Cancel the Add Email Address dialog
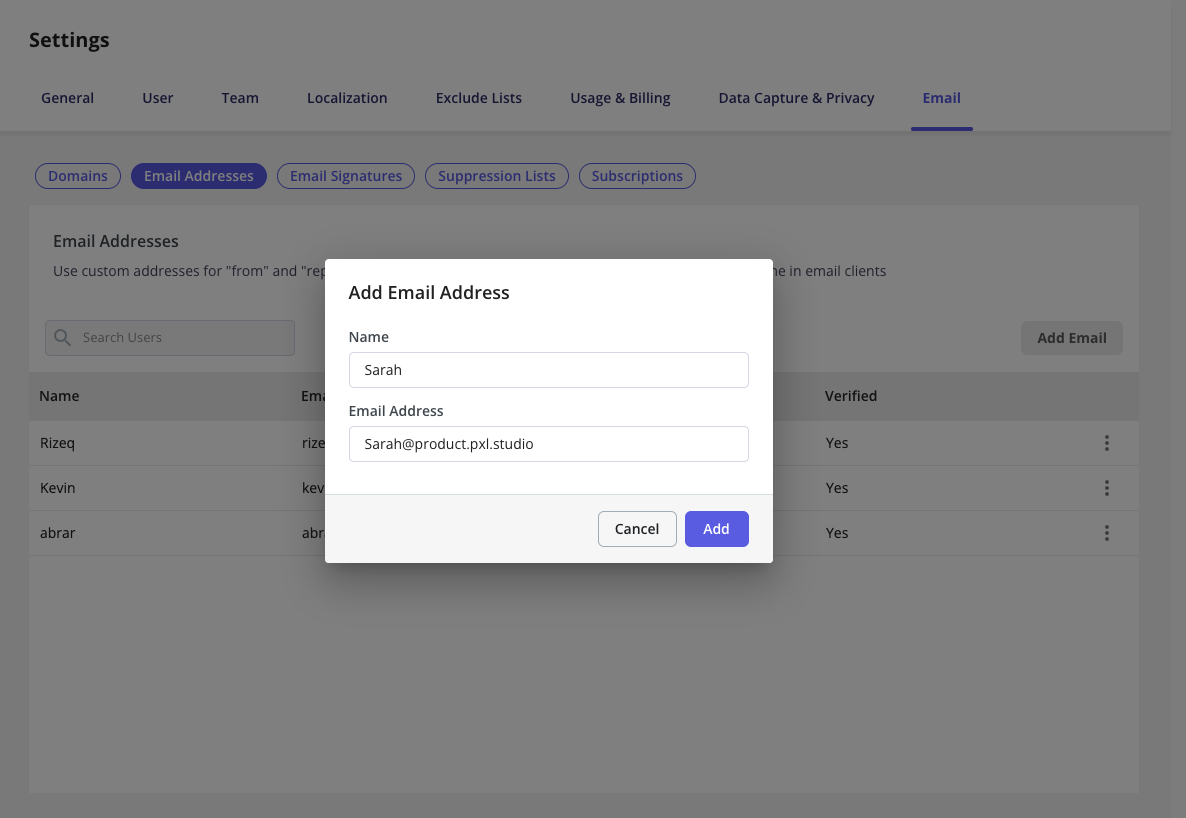Viewport: 1186px width, 818px height. click(637, 529)
